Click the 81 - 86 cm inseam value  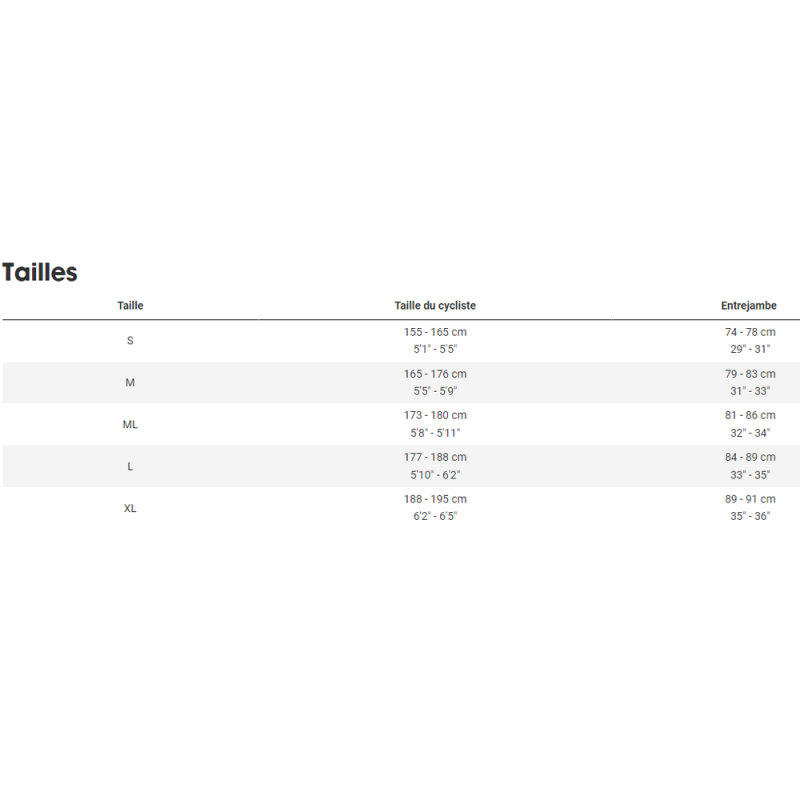tap(748, 415)
